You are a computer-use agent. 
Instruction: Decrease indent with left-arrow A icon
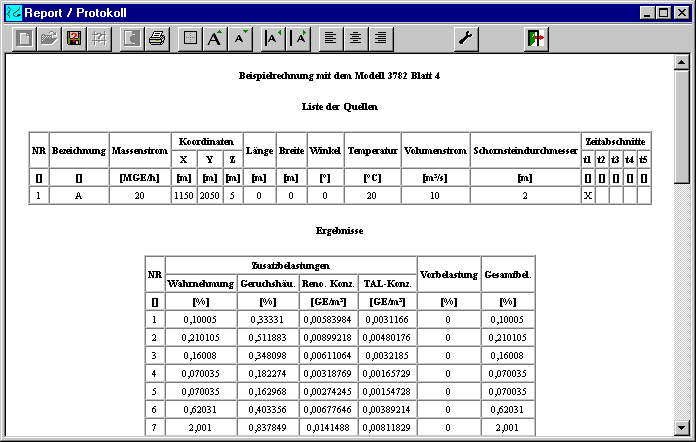(273, 39)
